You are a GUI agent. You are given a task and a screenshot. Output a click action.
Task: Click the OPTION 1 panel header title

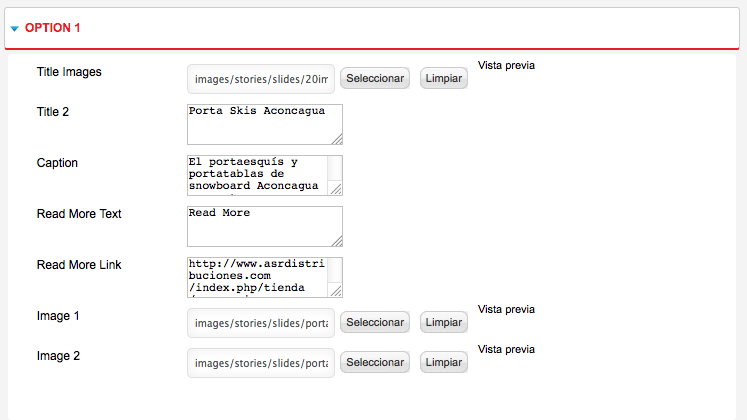pos(52,28)
